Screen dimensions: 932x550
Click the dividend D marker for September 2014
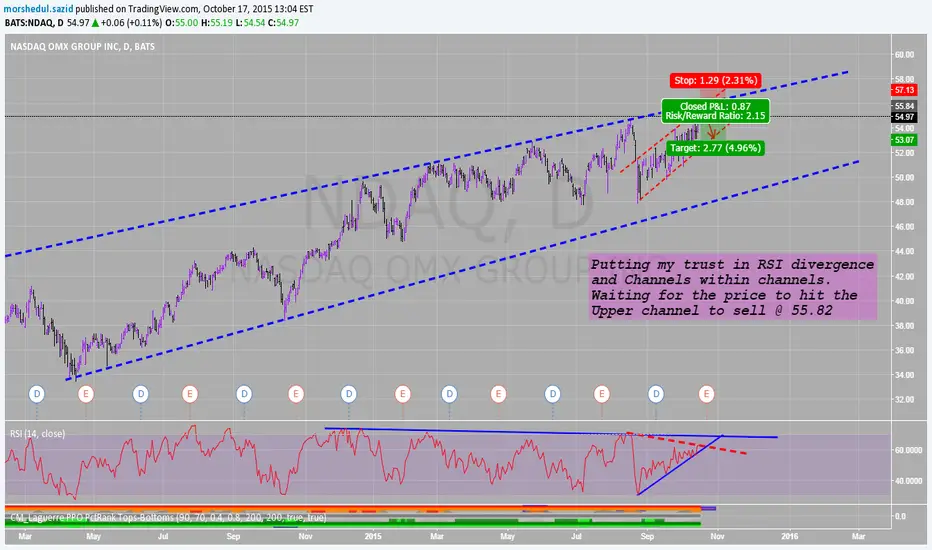click(244, 394)
